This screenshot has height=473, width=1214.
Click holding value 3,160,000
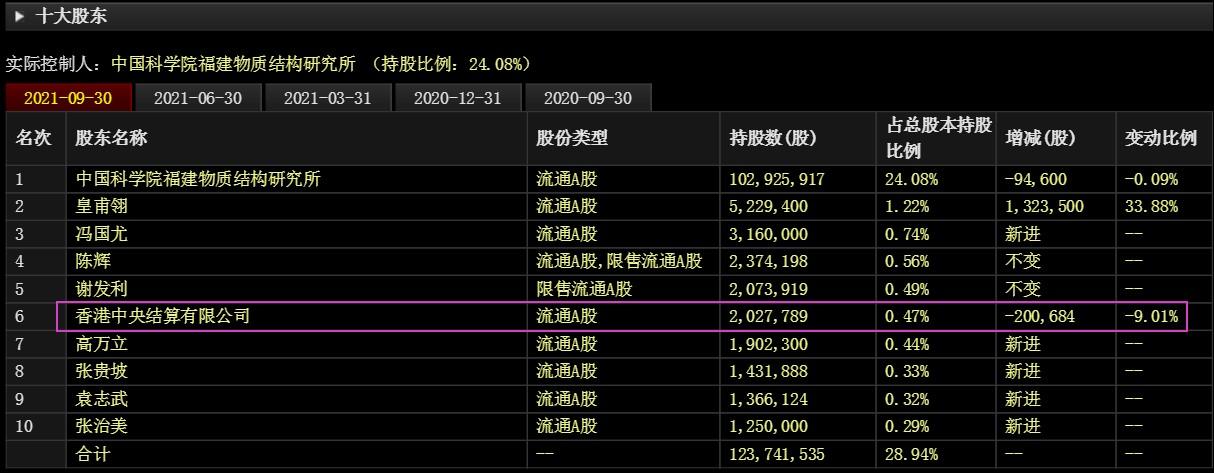(767, 235)
